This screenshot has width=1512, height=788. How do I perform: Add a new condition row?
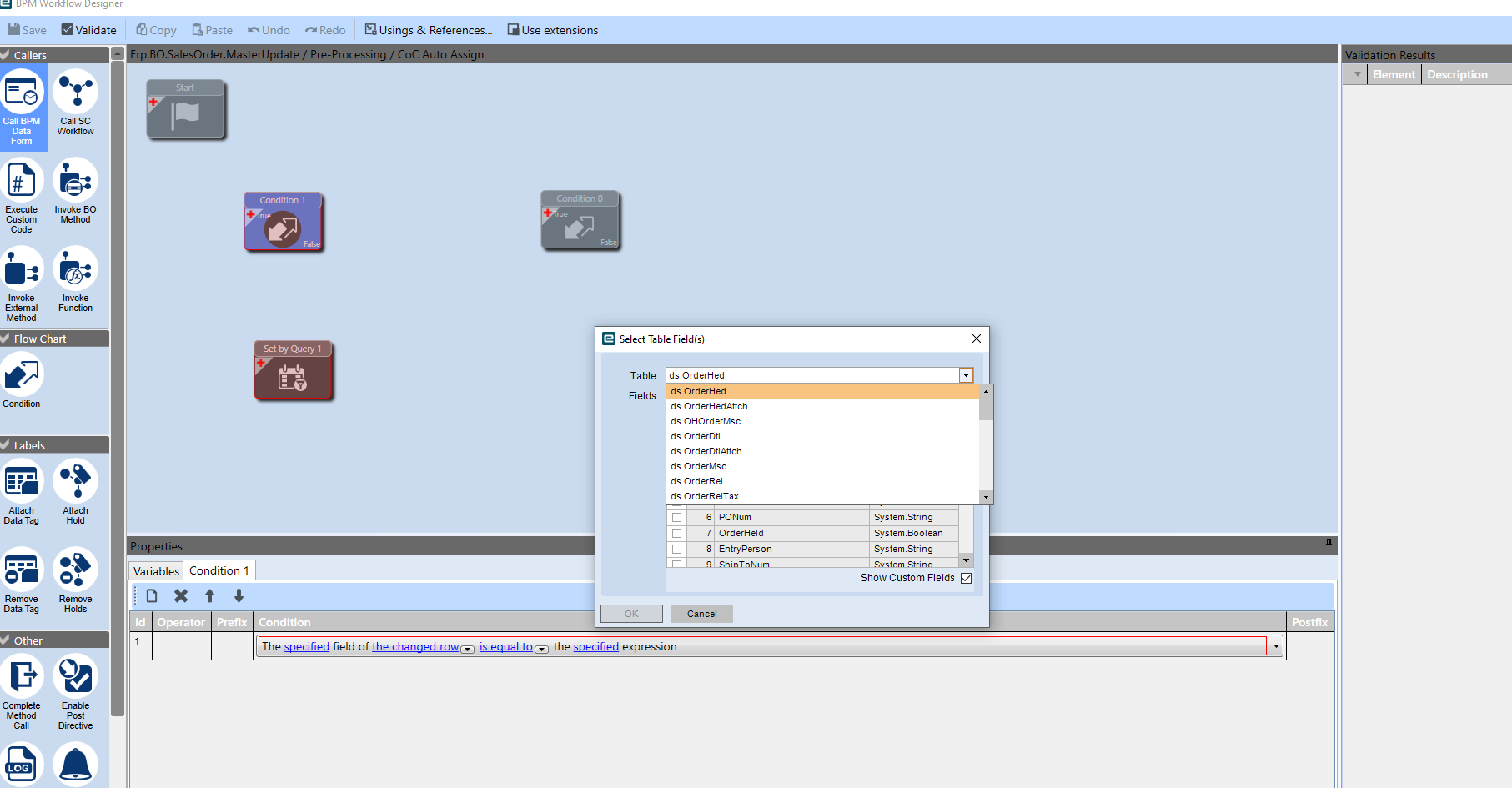click(152, 595)
